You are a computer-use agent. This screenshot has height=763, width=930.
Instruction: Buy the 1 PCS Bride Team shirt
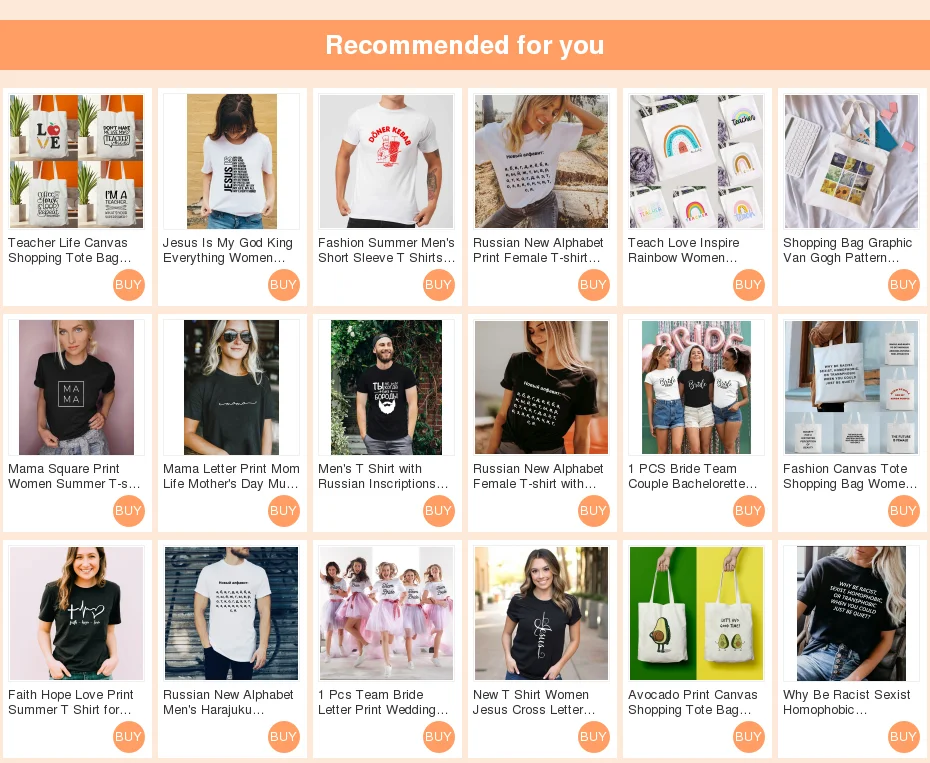[749, 511]
